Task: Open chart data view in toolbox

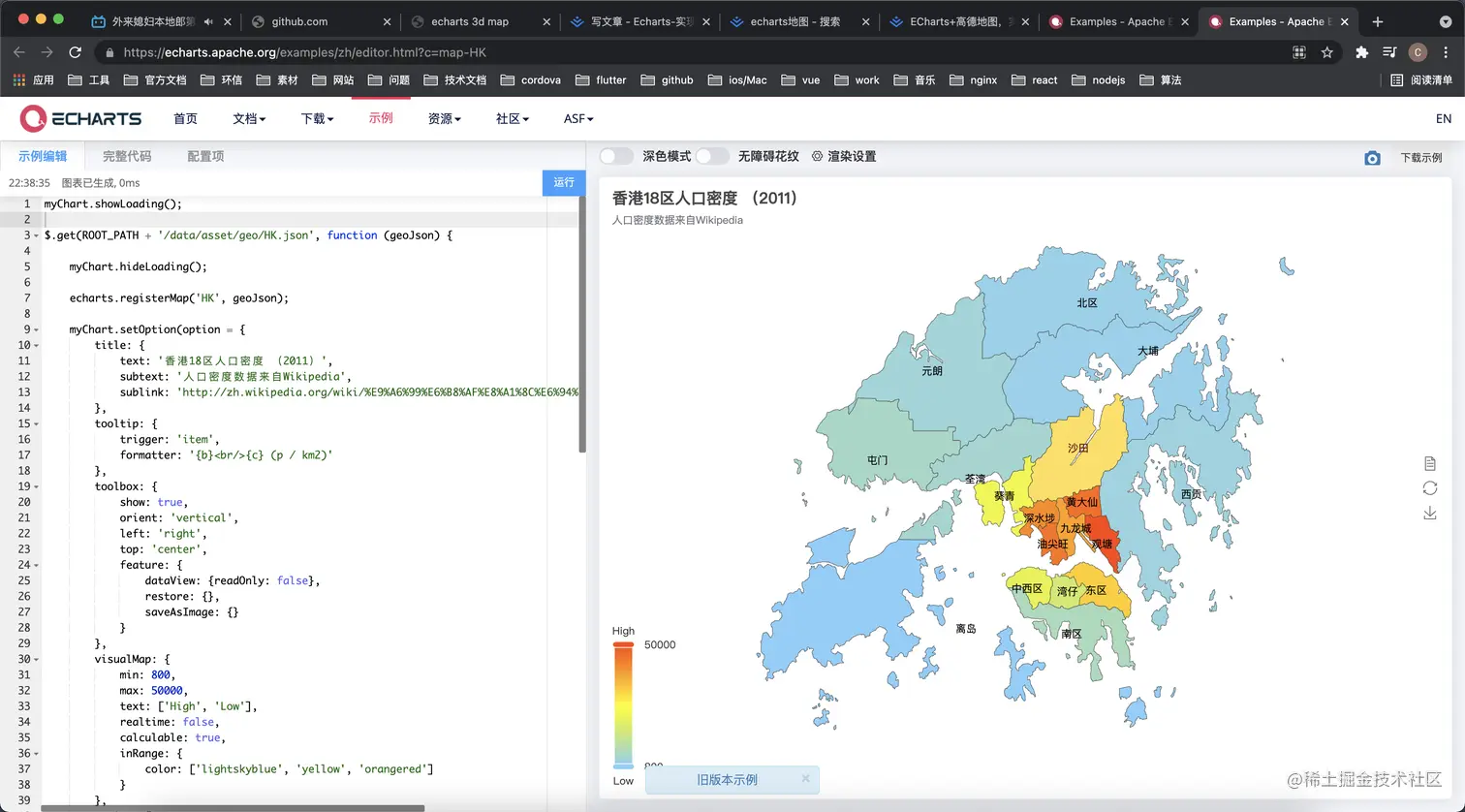Action: (1429, 463)
